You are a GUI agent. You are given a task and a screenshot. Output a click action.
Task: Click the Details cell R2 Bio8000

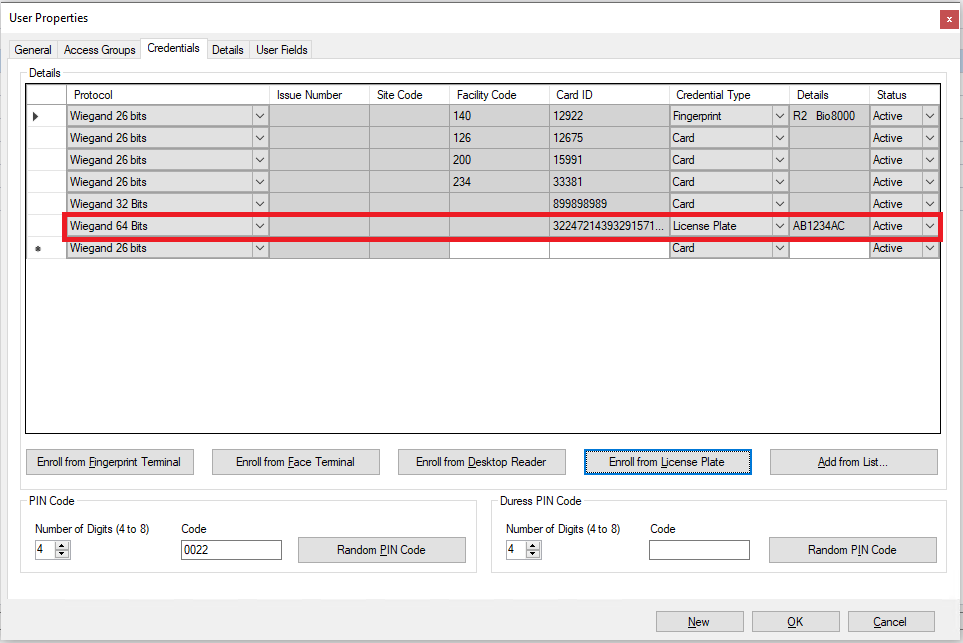click(830, 116)
